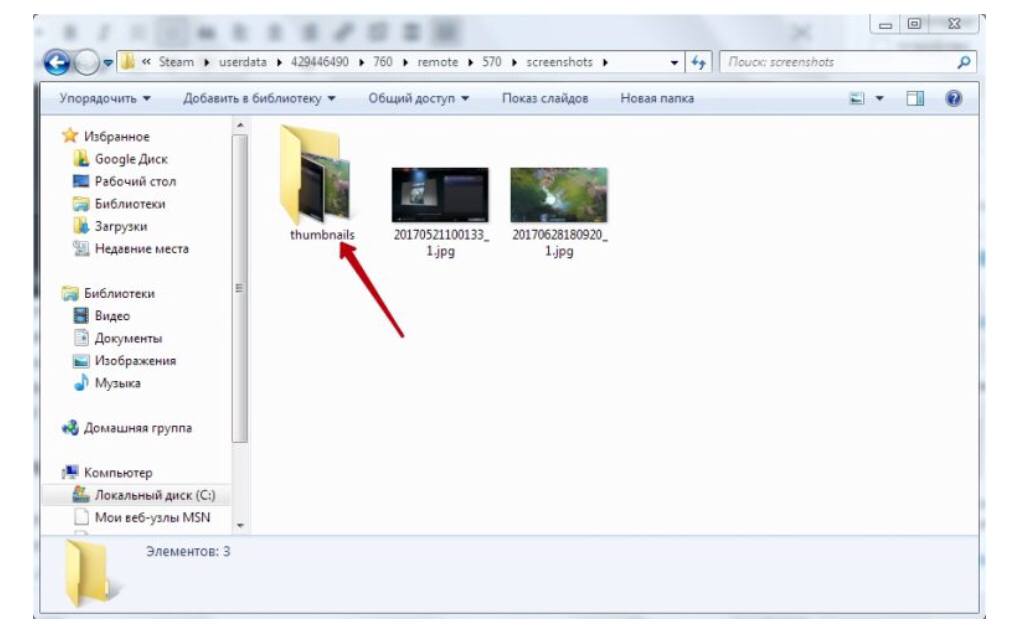Screen dimensions: 1014x640
Task: Open the Общий доступ menu
Action: click(418, 98)
